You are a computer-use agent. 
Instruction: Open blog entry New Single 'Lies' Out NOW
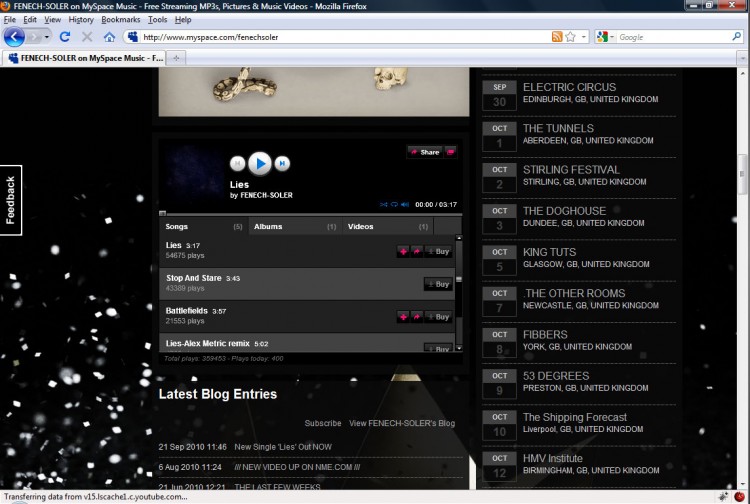(x=283, y=447)
